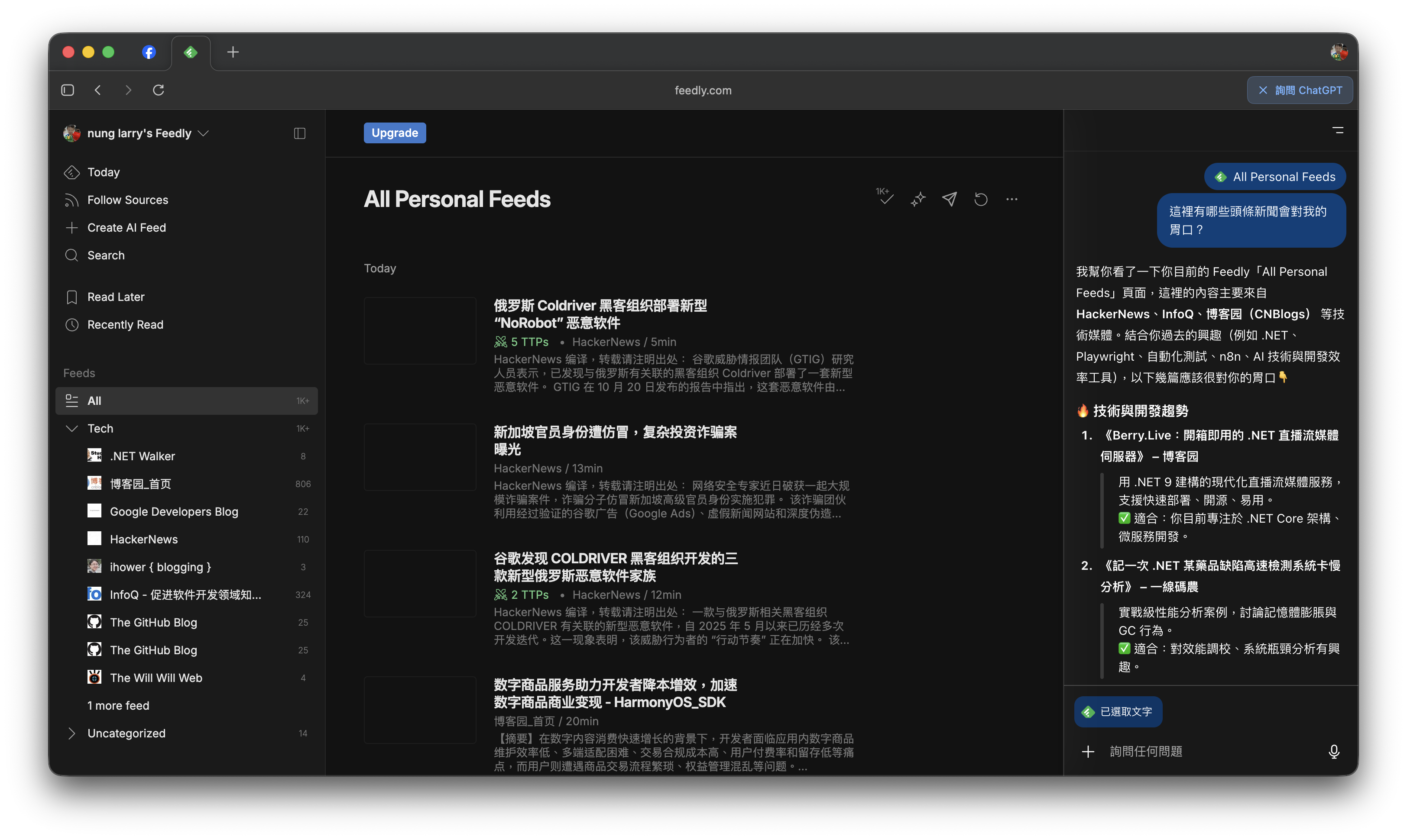
Task: Reload the browser page
Action: coord(159,90)
